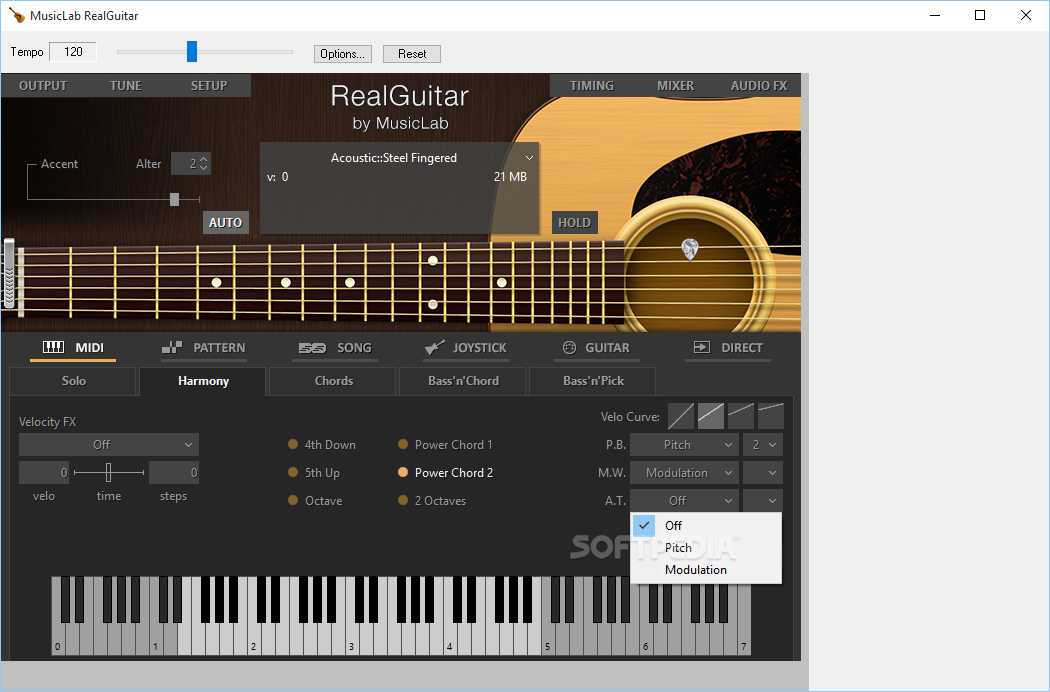Image resolution: width=1050 pixels, height=692 pixels.
Task: Click the JOYSTICK guitar icon
Action: 435,347
